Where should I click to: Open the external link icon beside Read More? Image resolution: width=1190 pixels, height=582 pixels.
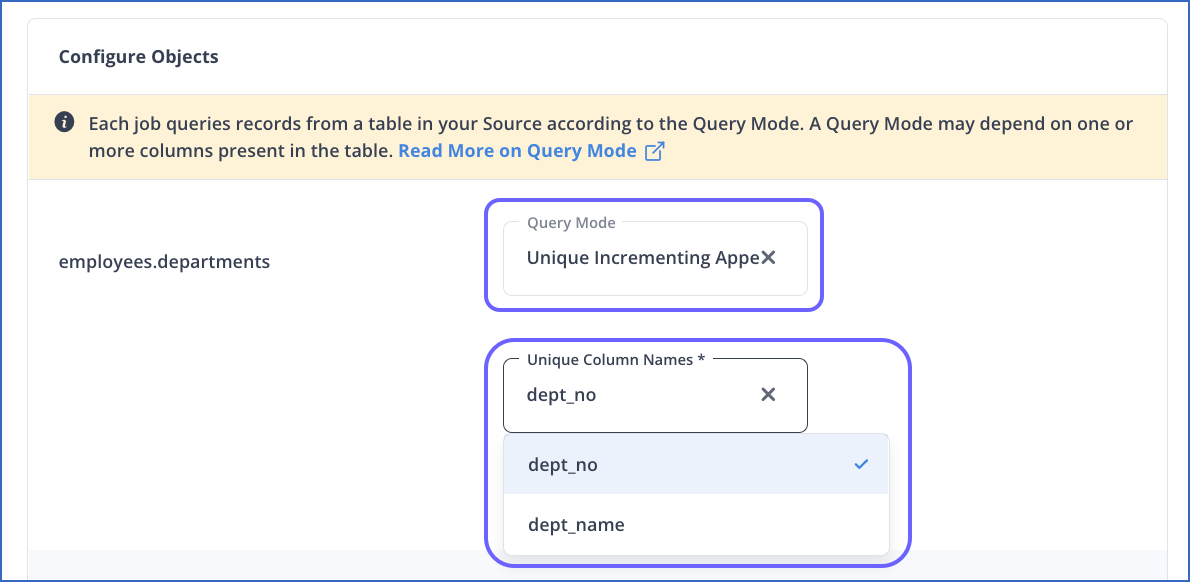coord(657,150)
